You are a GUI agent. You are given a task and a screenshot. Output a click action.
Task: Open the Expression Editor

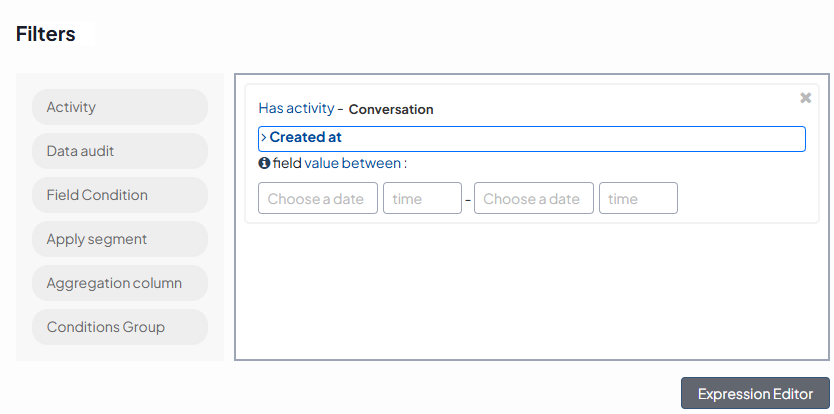pos(755,393)
